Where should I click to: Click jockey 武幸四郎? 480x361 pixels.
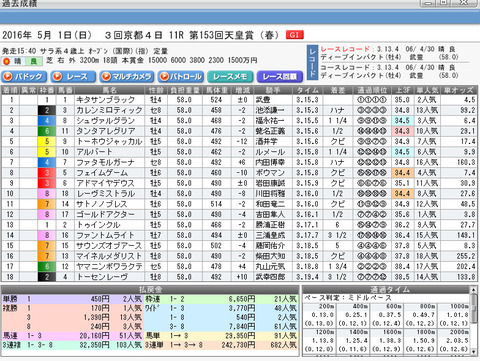click(x=270, y=277)
